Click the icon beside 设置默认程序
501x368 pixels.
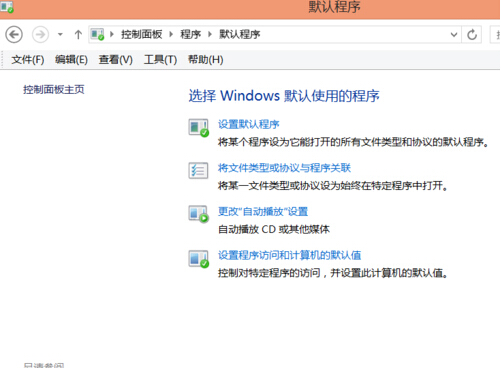199,128
